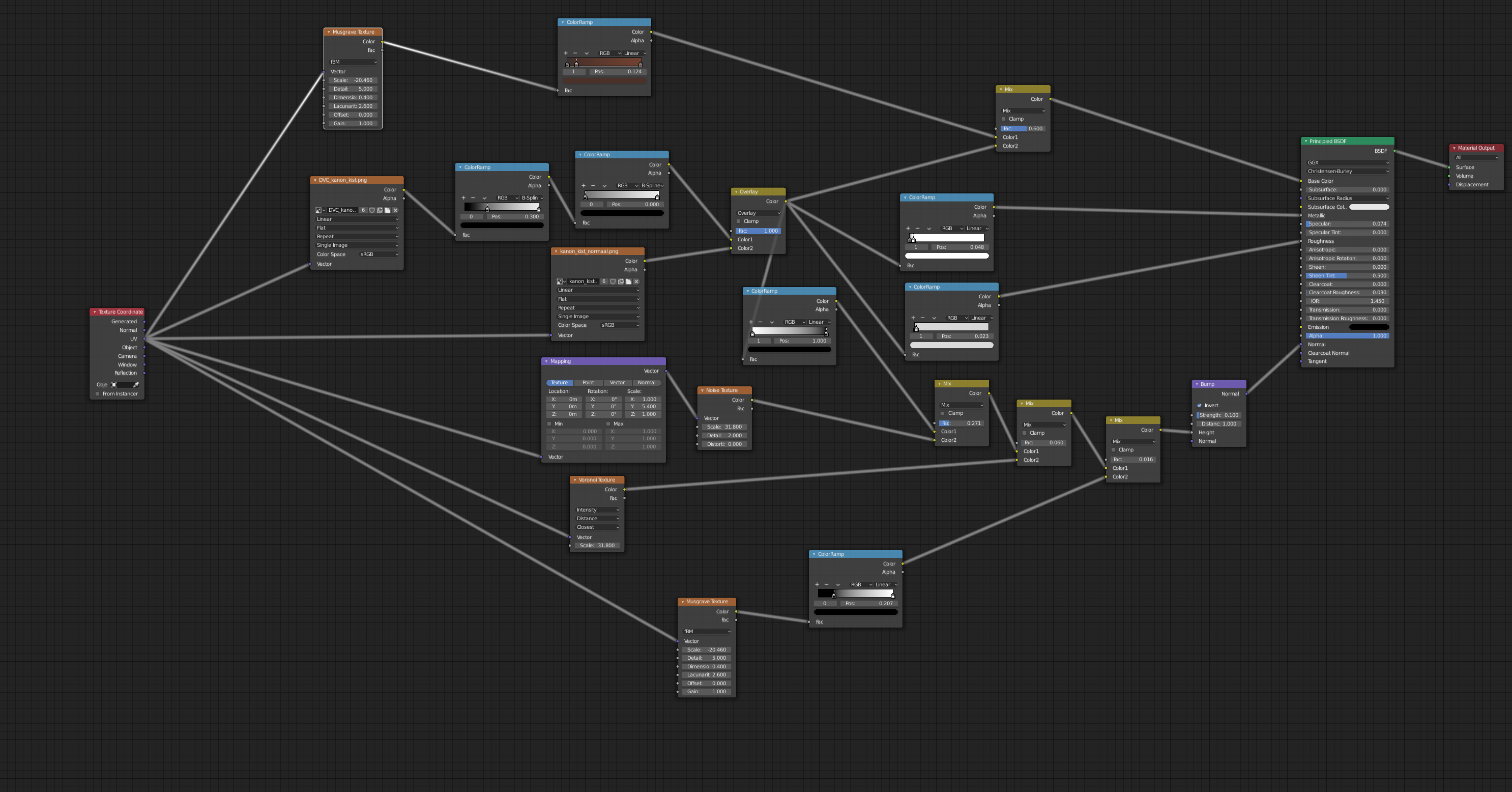The width and height of the screenshot is (1512, 792).
Task: Unlink image in kanon_kist_normaal.png node
Action: [x=636, y=282]
